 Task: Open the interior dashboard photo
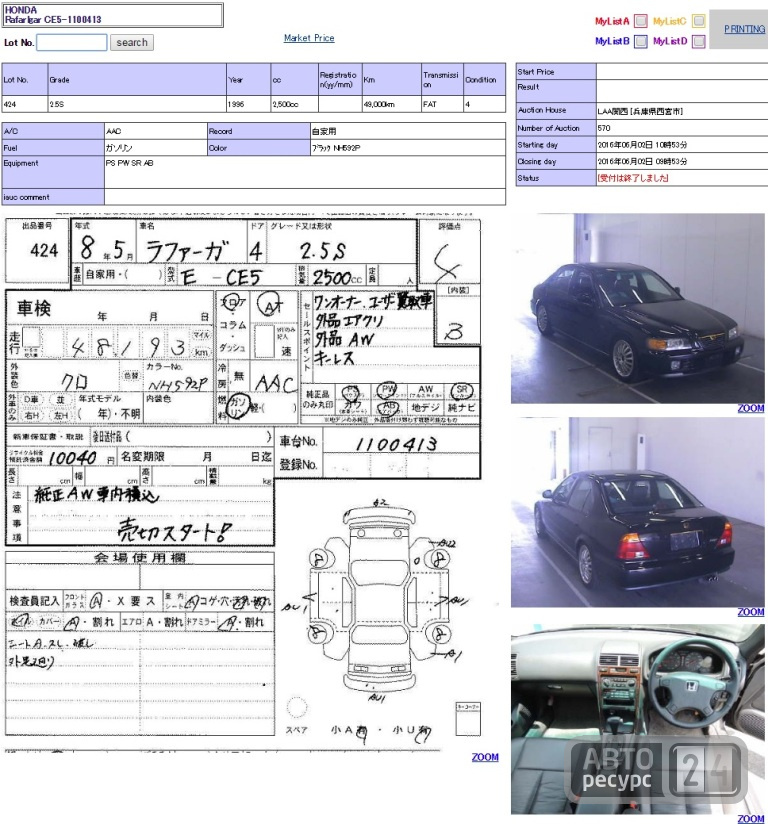[638, 719]
